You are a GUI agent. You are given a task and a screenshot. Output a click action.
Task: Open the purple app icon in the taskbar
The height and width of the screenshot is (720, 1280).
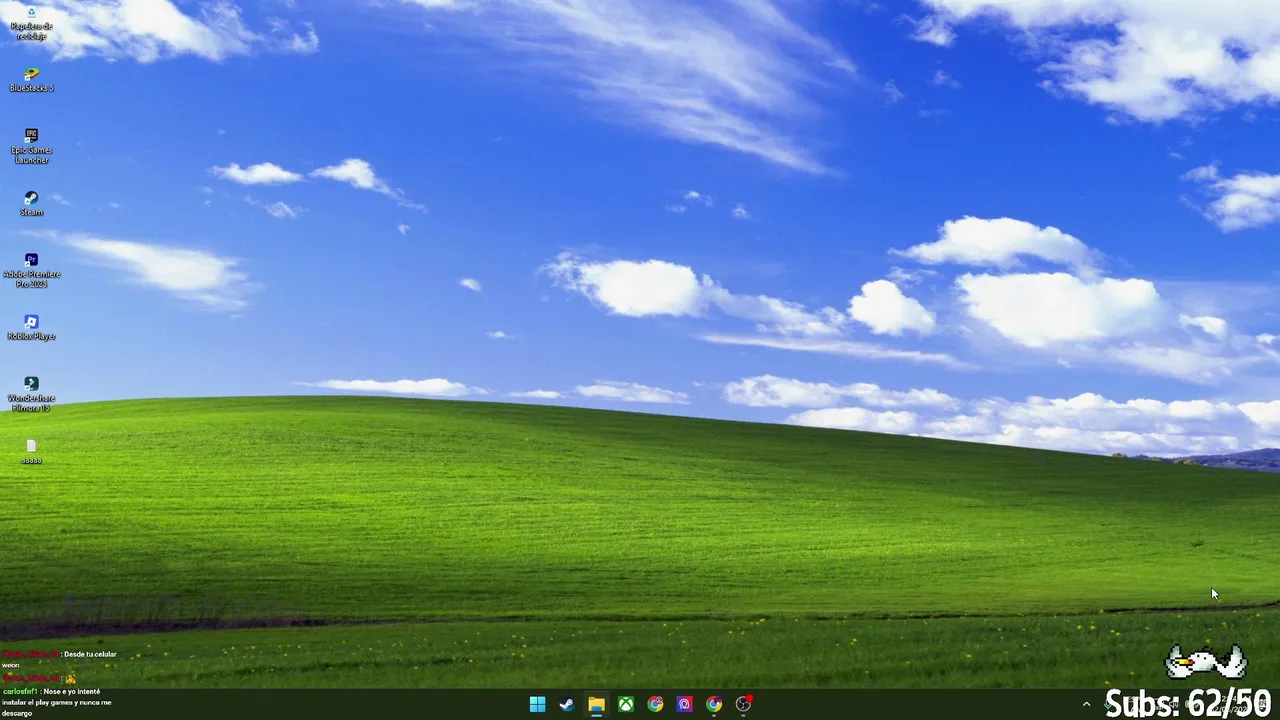pyautogui.click(x=685, y=704)
